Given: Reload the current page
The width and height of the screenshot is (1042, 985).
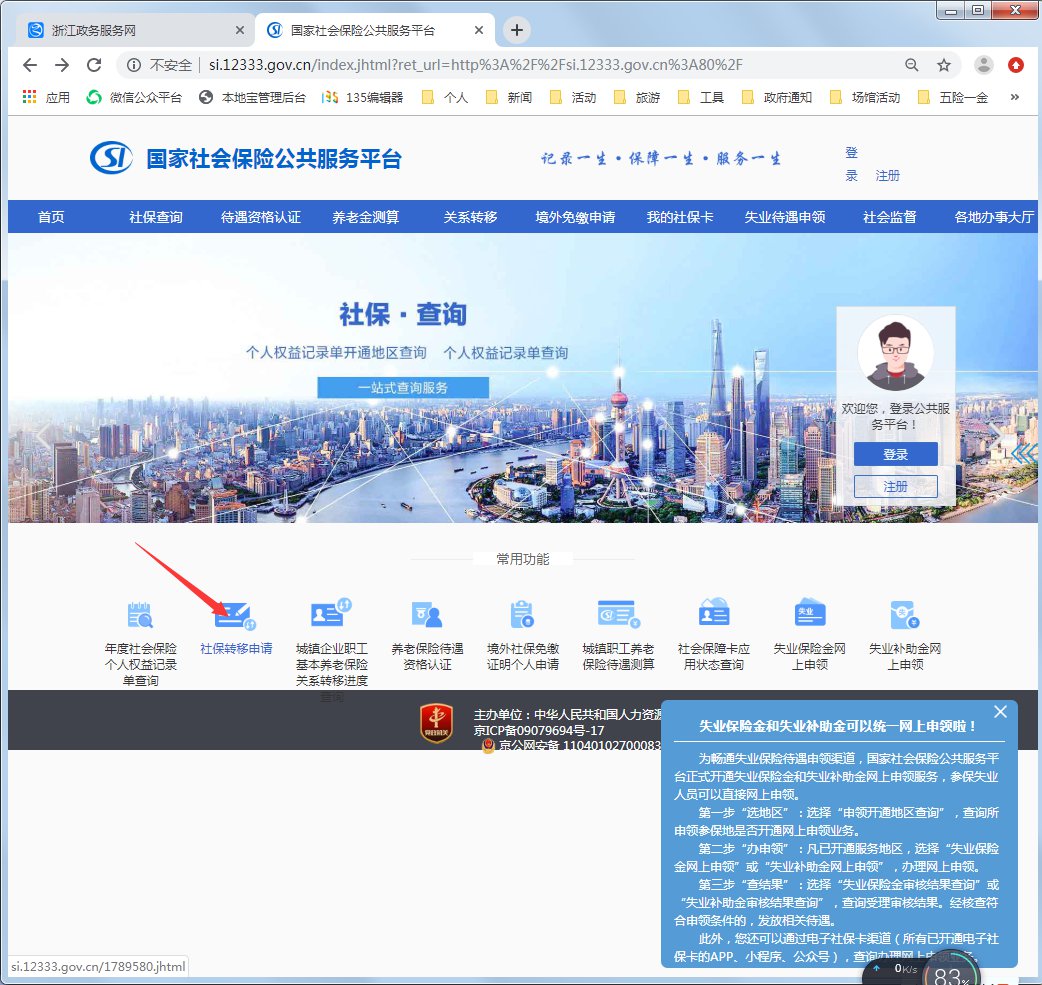Looking at the screenshot, I should pos(94,64).
